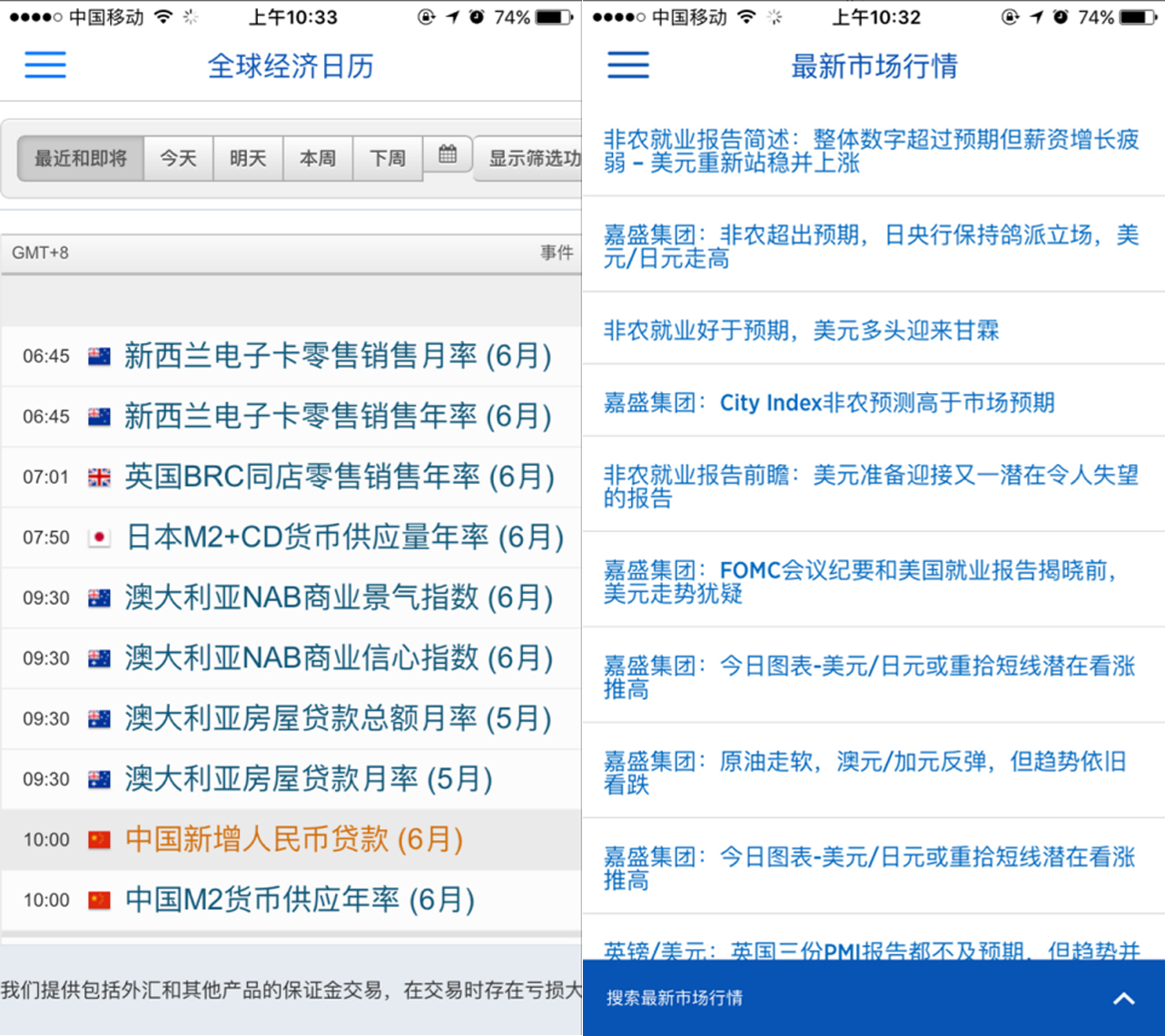
Task: Click Australia flag beside 房屋贷款月率 row
Action: click(99, 779)
